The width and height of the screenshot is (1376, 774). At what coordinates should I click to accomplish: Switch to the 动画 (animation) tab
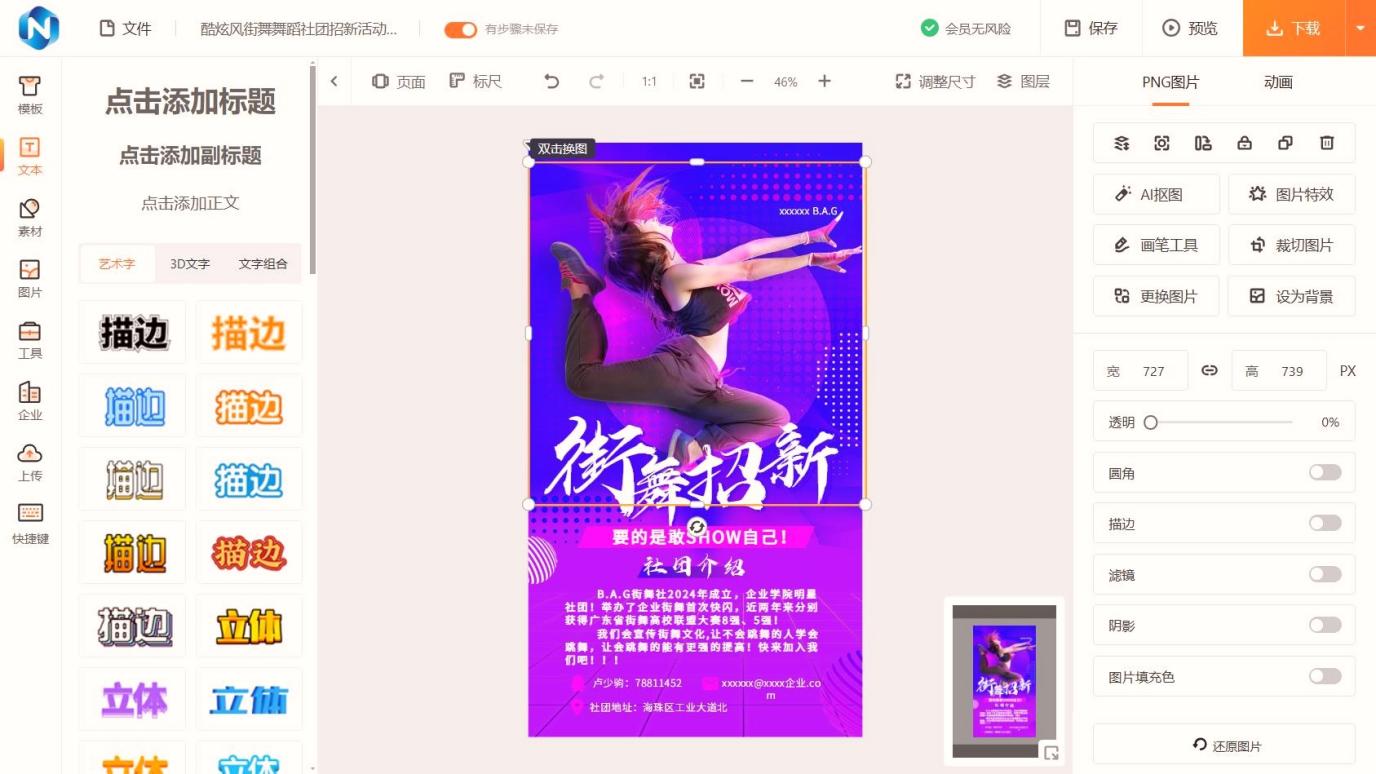(x=1277, y=81)
